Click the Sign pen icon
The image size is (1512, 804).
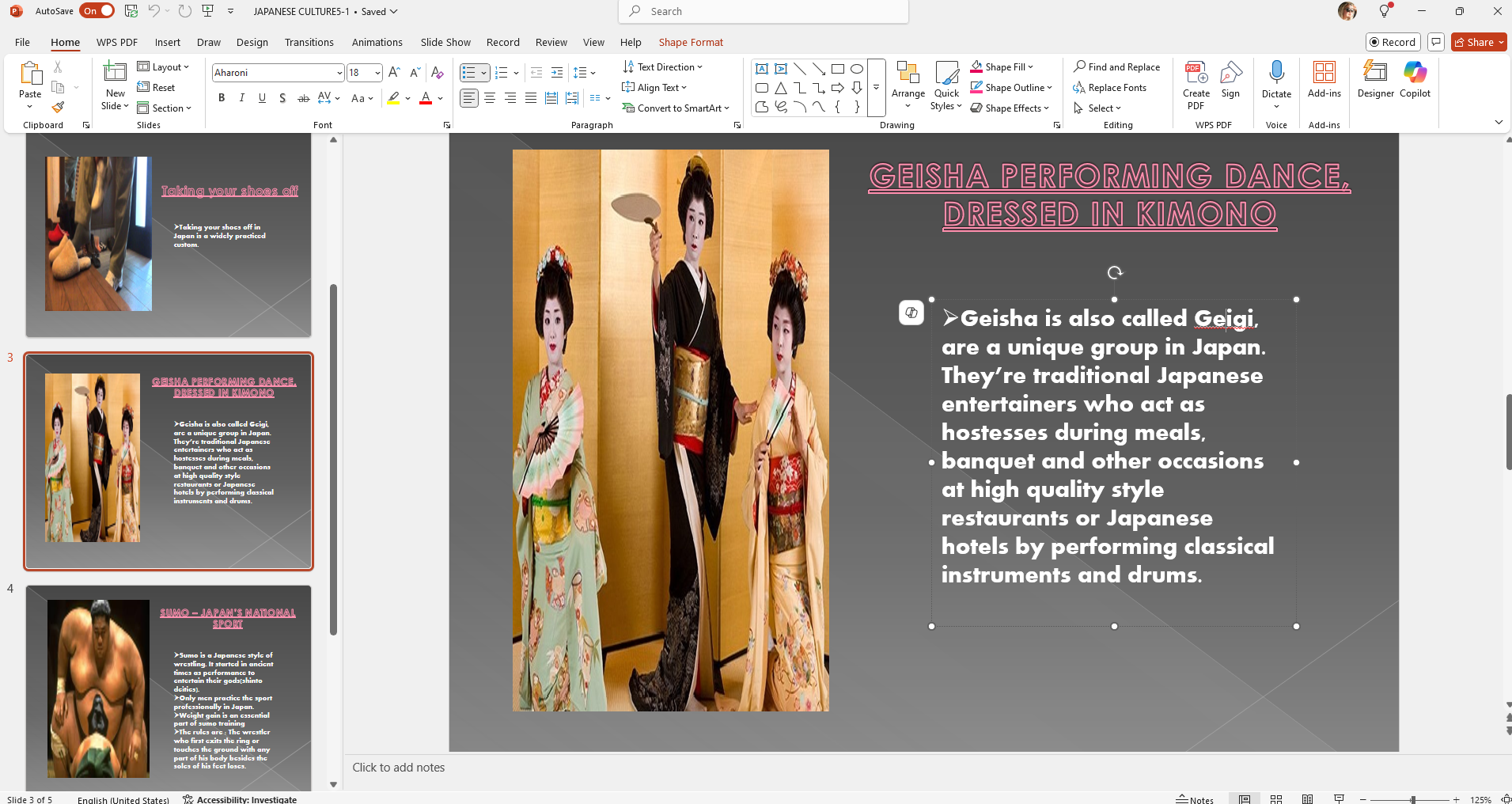[1230, 79]
